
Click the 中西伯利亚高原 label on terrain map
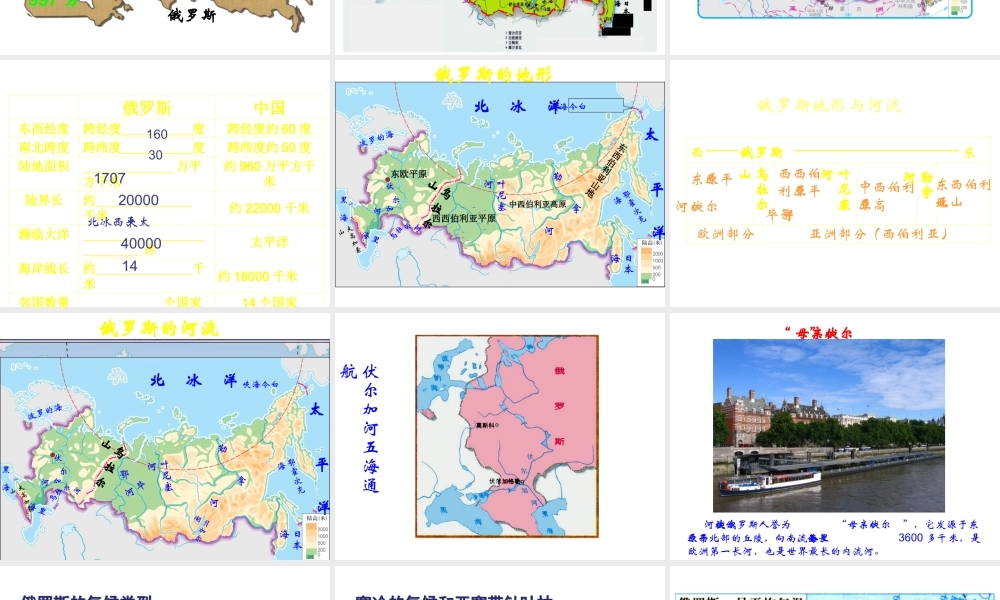coord(538,204)
